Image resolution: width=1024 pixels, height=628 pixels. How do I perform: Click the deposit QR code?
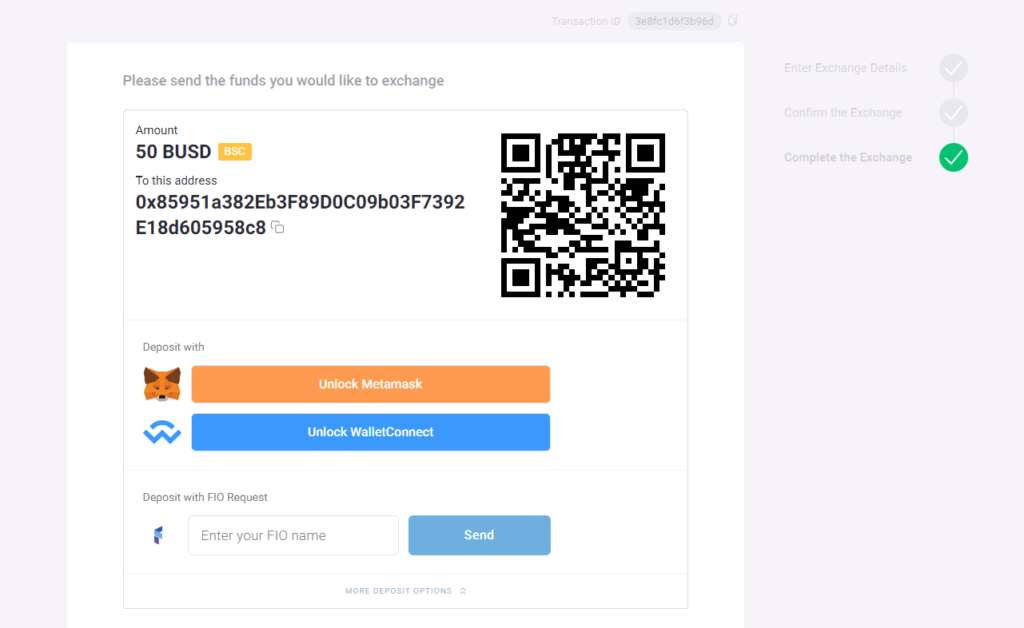point(583,215)
